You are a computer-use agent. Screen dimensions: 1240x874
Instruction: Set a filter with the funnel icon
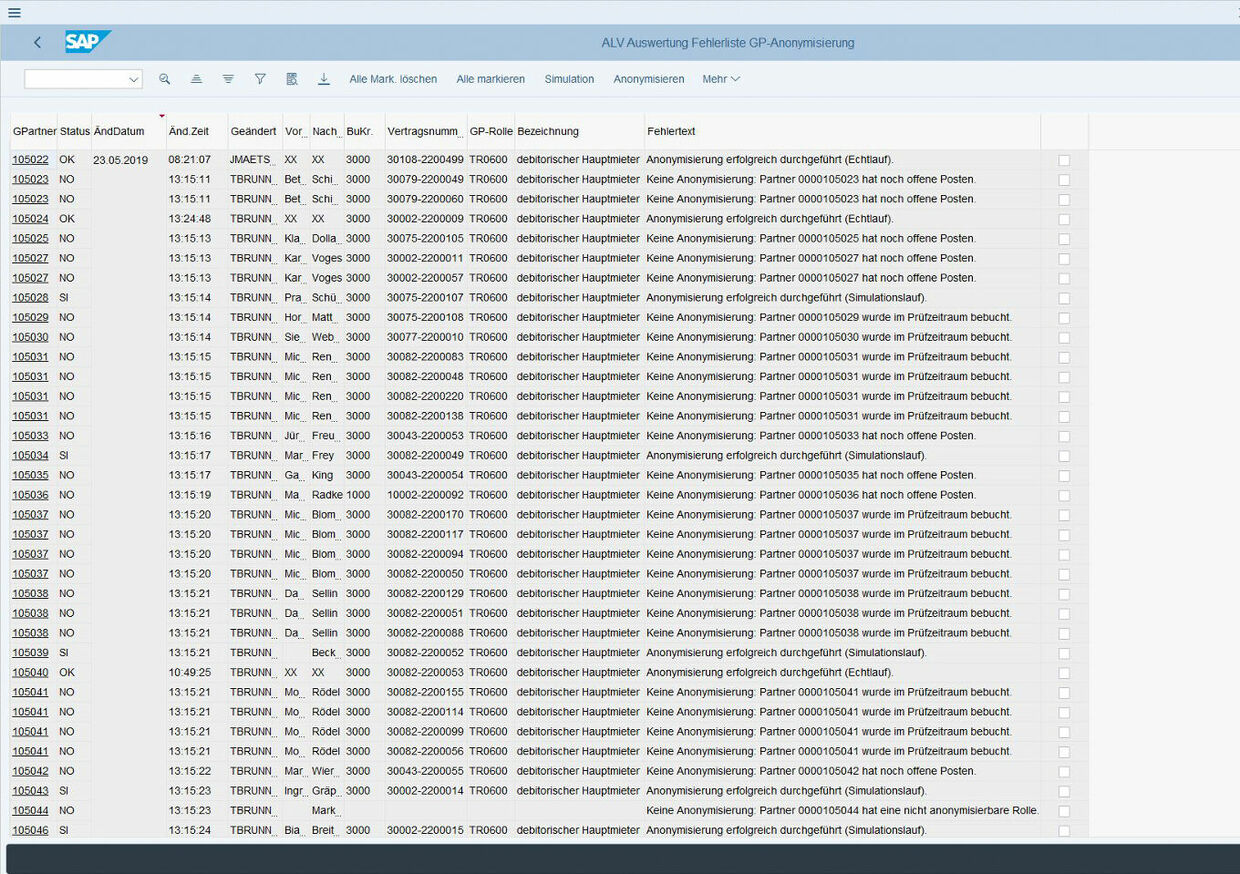260,79
